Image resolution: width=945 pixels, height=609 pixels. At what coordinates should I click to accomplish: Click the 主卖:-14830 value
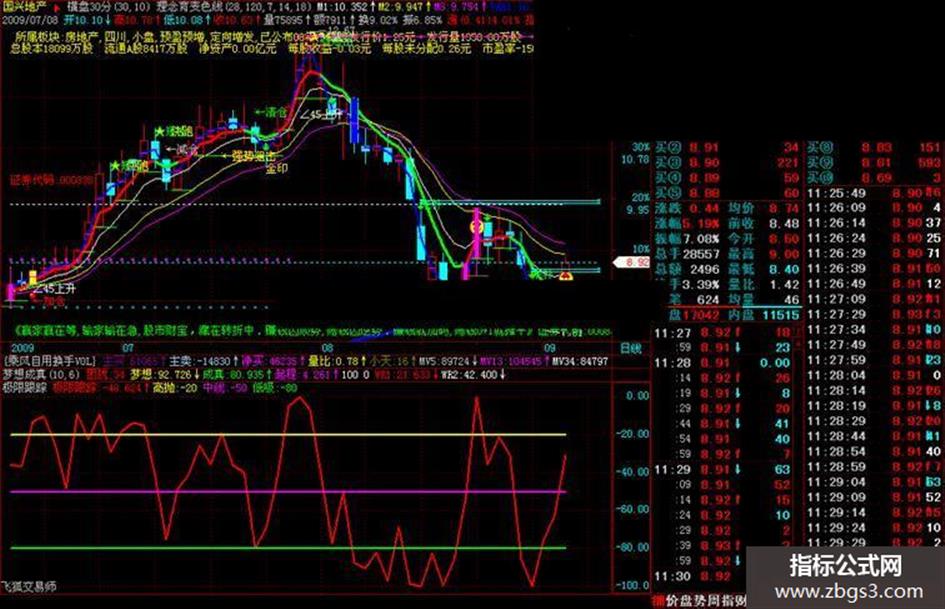(x=199, y=361)
